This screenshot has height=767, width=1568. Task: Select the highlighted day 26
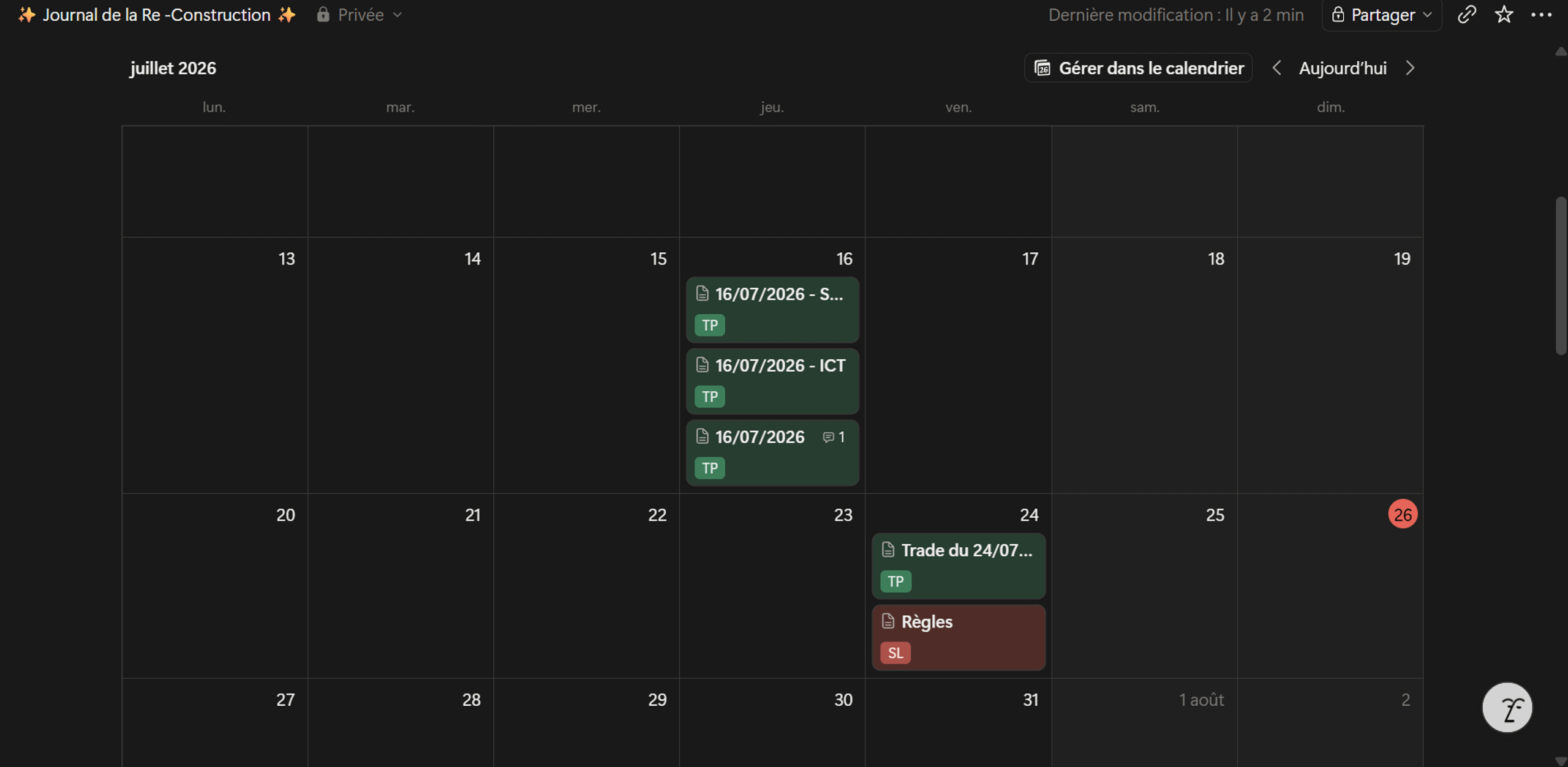(x=1403, y=515)
